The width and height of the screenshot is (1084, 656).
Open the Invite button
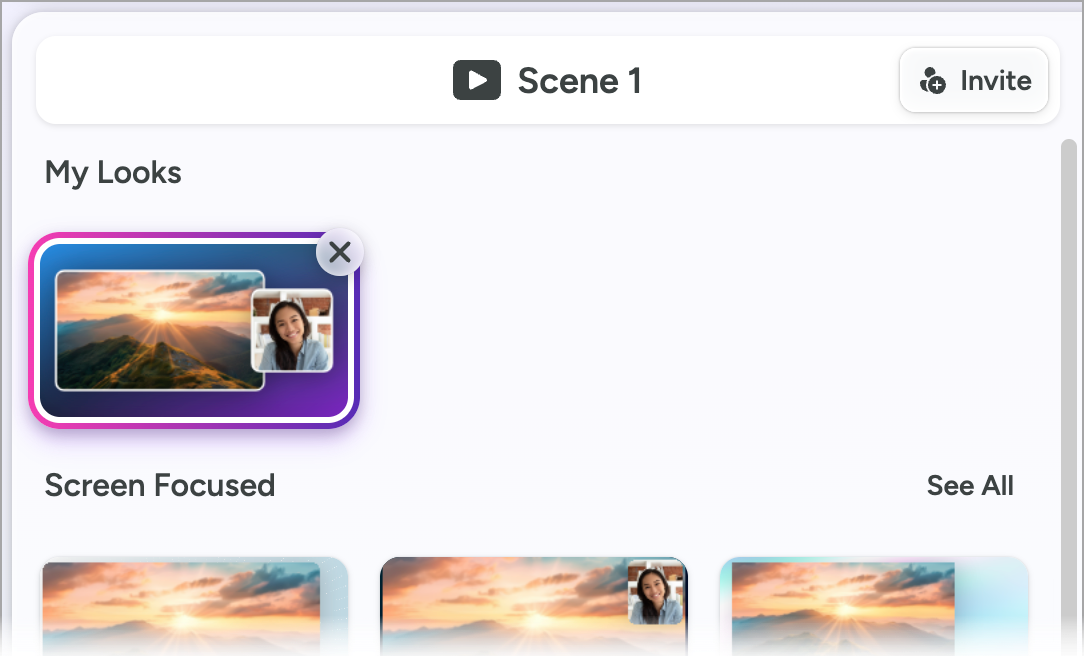[x=973, y=80]
